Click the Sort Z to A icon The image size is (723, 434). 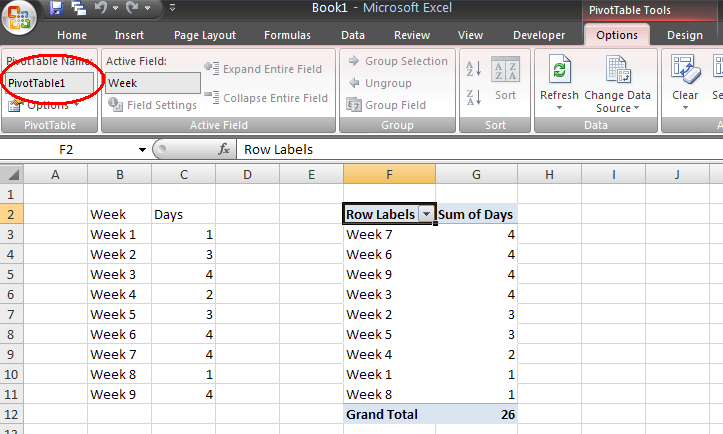click(x=473, y=97)
